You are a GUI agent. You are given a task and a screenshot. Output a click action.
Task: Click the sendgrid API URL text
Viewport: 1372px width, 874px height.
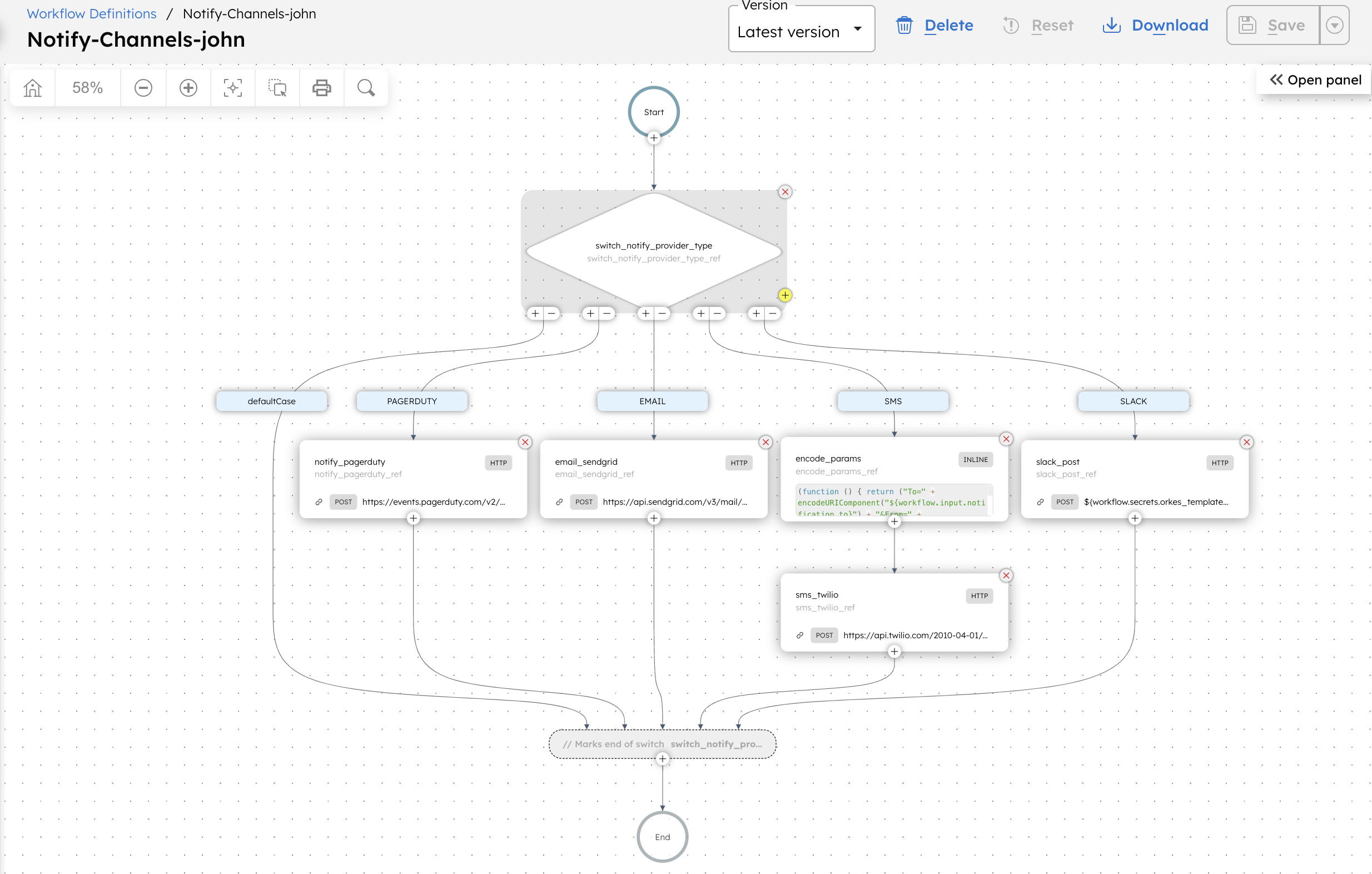675,502
